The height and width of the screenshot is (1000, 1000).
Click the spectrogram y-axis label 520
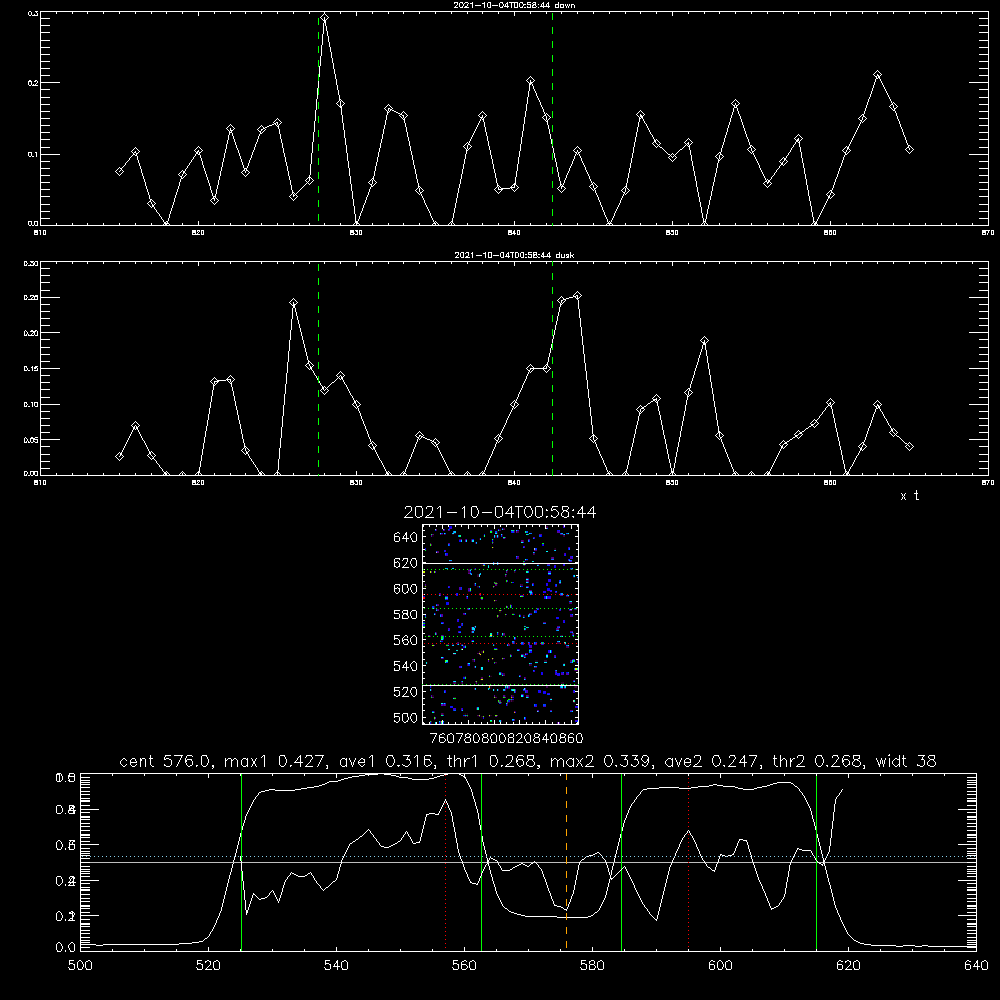click(x=406, y=692)
